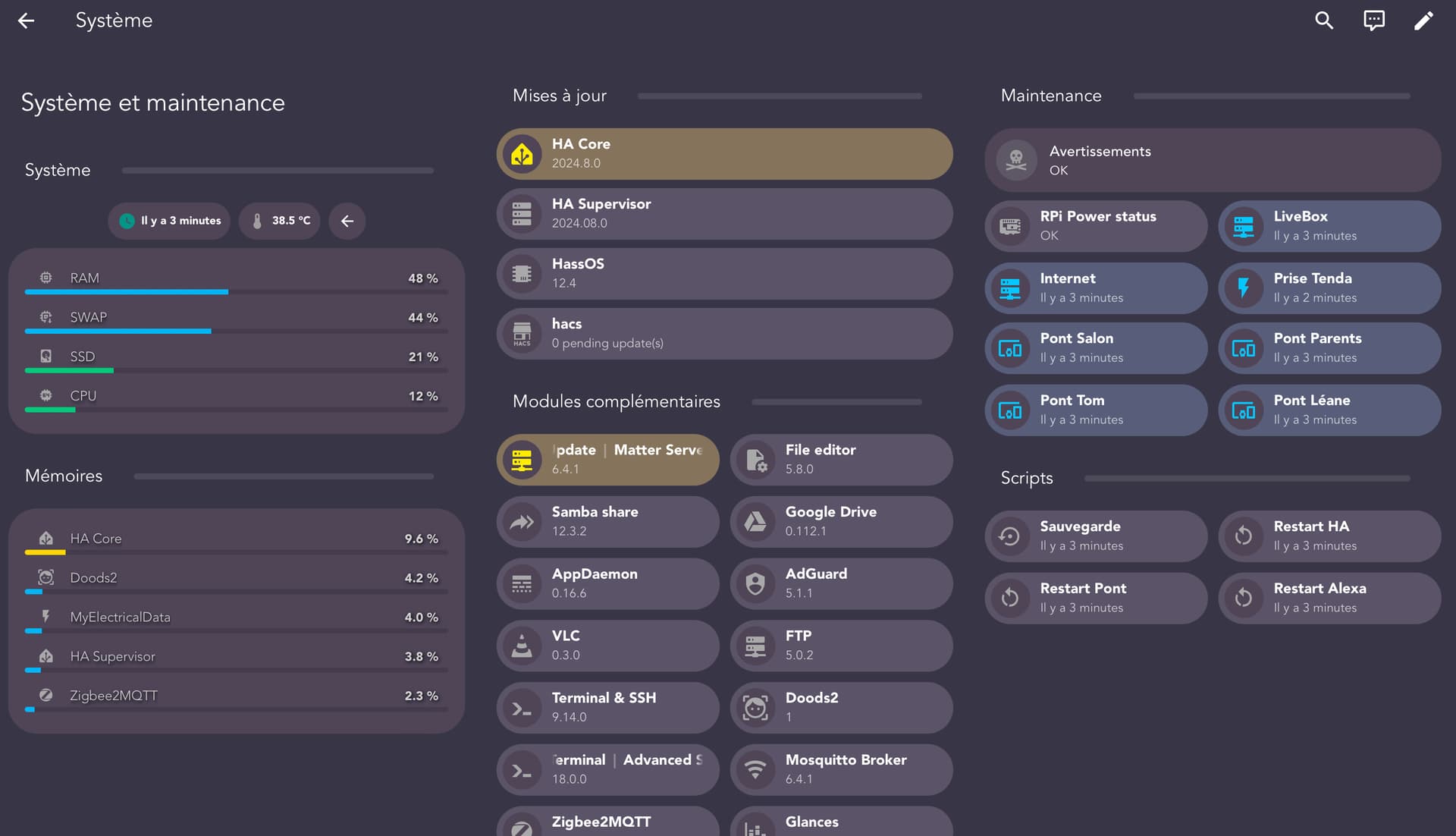Click the Restart Alexa reload icon
1456x836 pixels.
click(x=1244, y=599)
